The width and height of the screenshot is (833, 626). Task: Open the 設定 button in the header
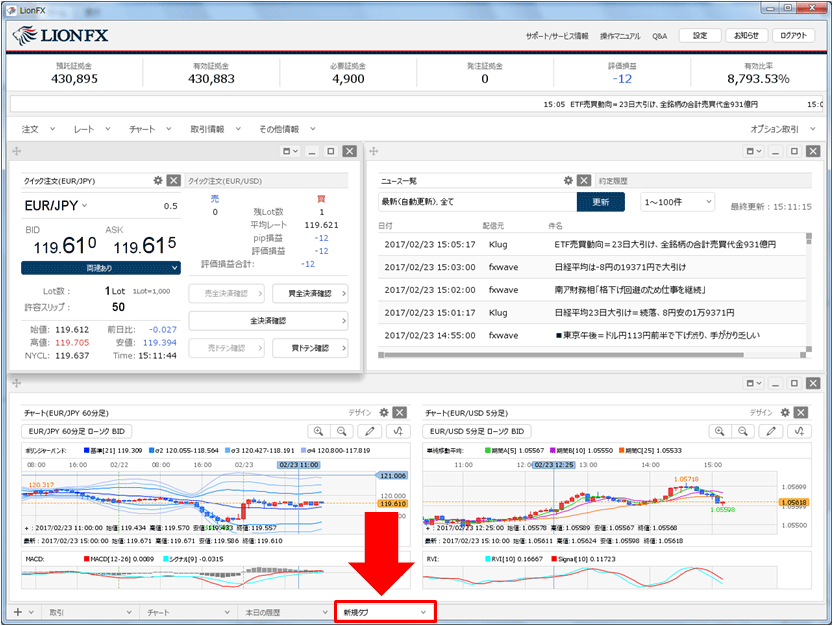pos(700,36)
